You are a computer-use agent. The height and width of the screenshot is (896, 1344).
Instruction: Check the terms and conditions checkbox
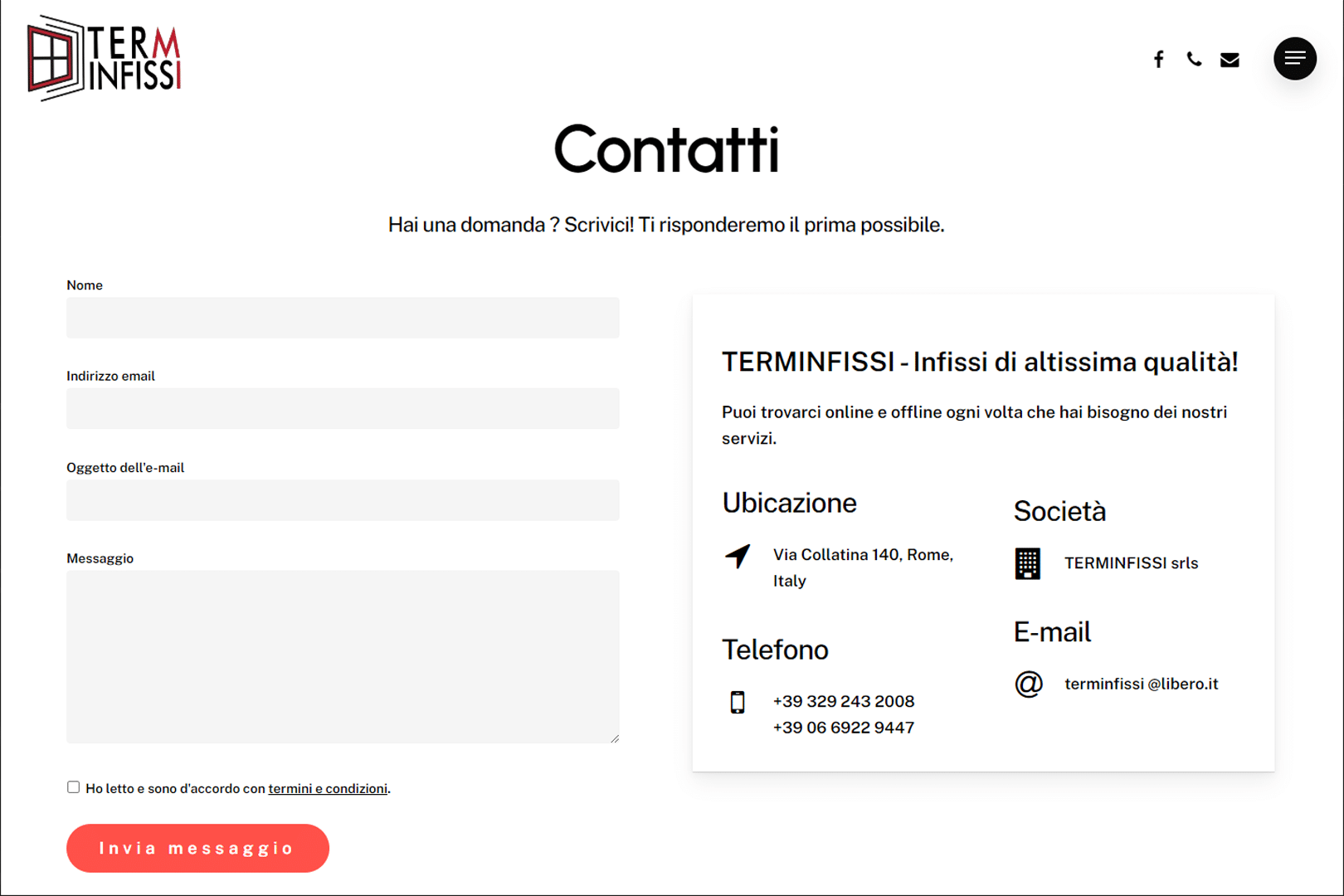74,787
